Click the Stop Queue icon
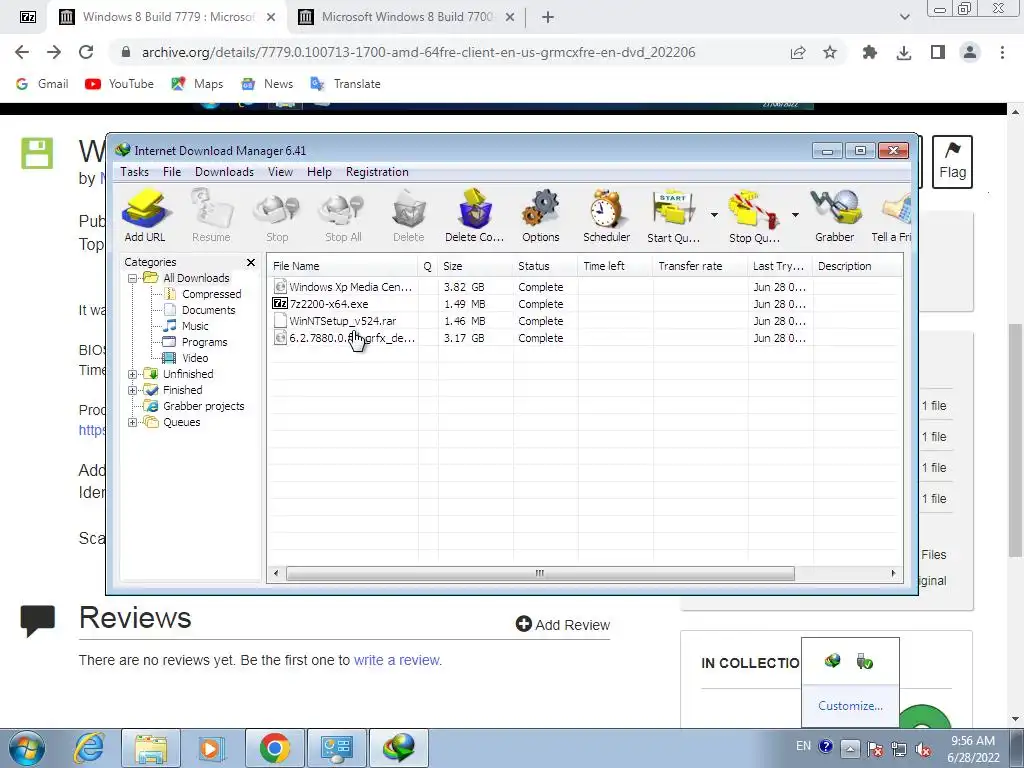Screen dimensions: 1024x768 [754, 216]
